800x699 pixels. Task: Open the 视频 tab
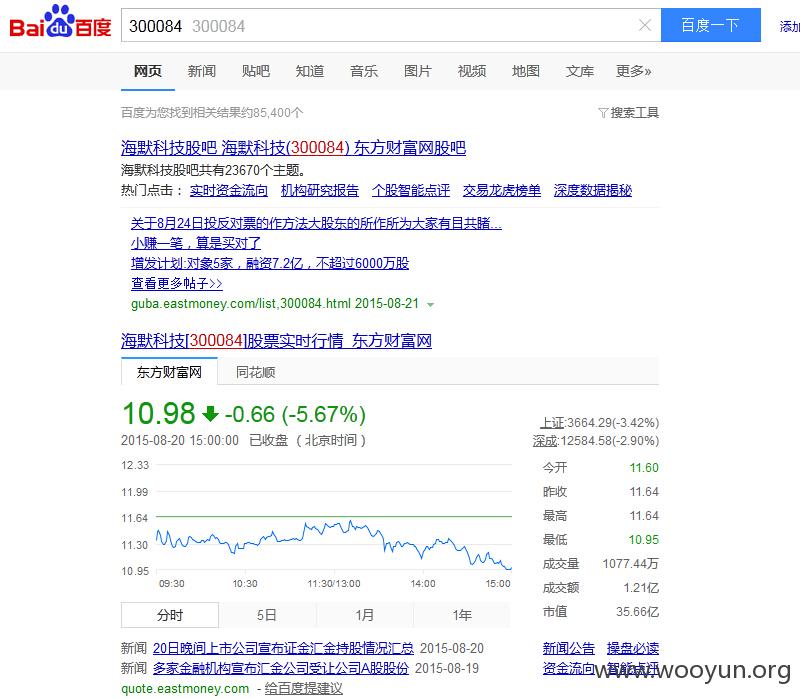coord(472,71)
